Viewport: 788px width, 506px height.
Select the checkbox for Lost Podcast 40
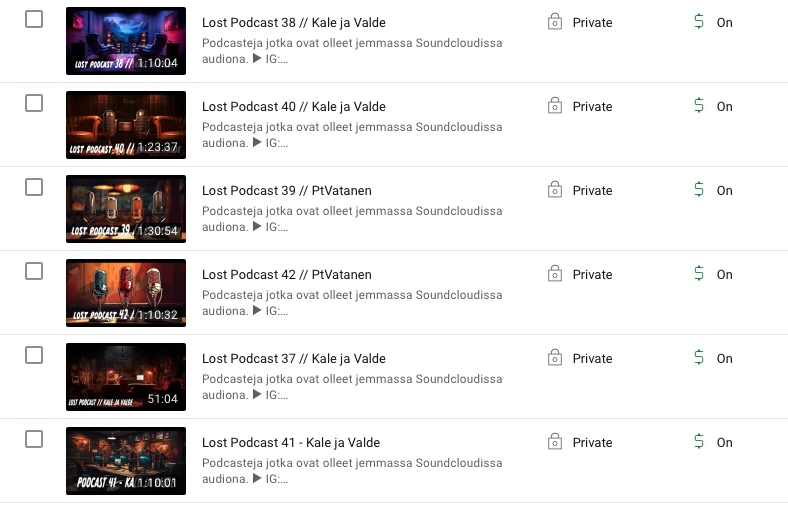tap(34, 104)
